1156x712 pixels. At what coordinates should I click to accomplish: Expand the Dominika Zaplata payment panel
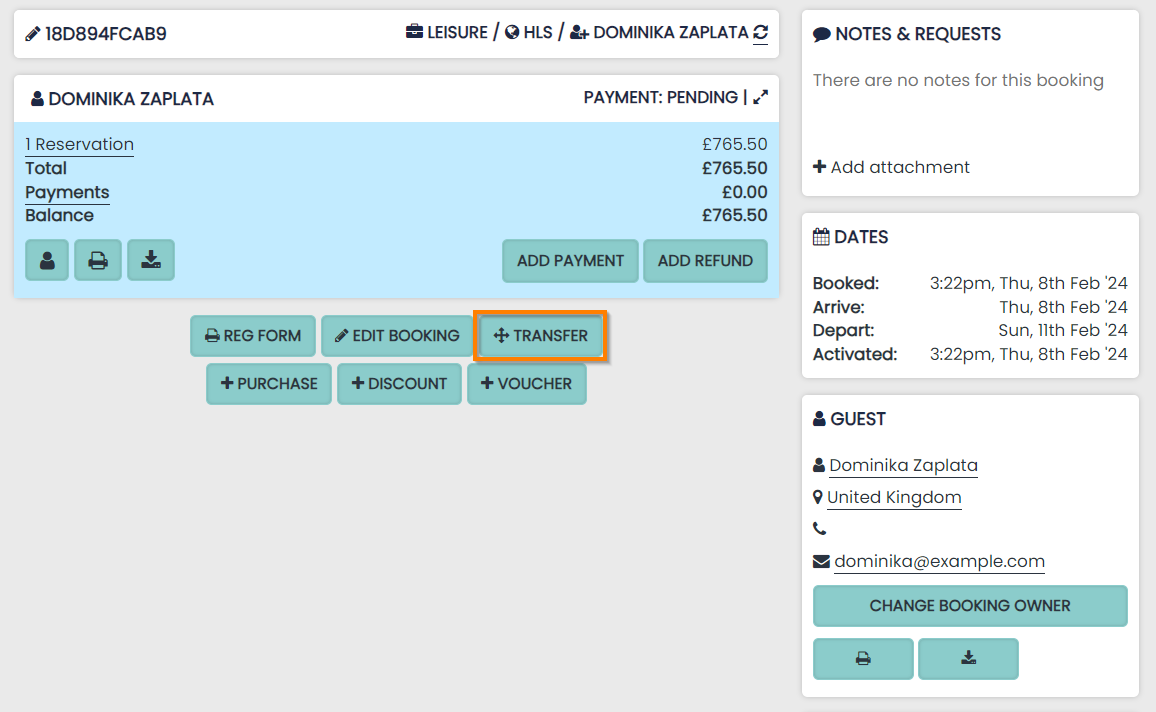[761, 98]
